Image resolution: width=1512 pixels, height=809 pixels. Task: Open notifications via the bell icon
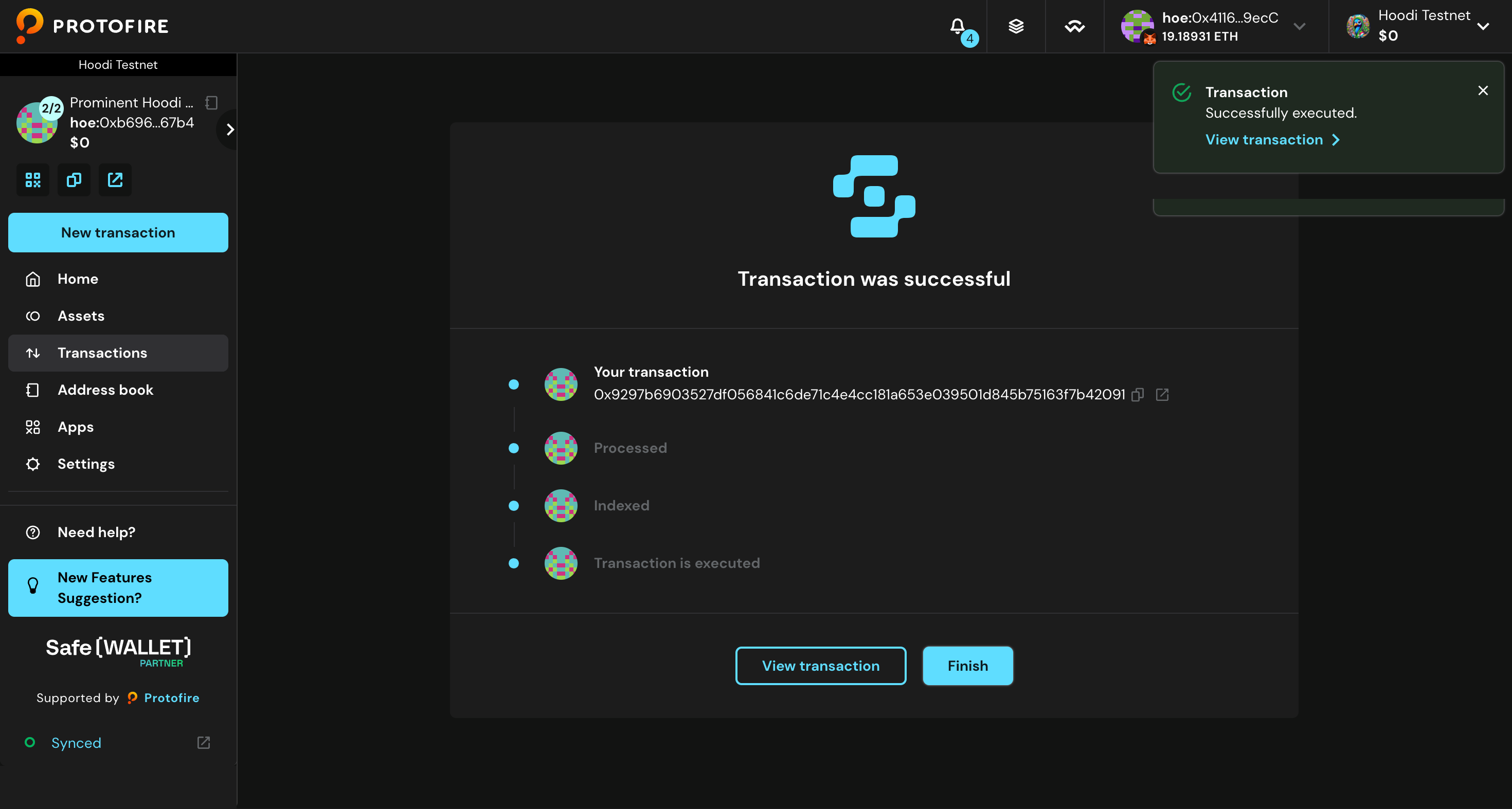(x=957, y=26)
